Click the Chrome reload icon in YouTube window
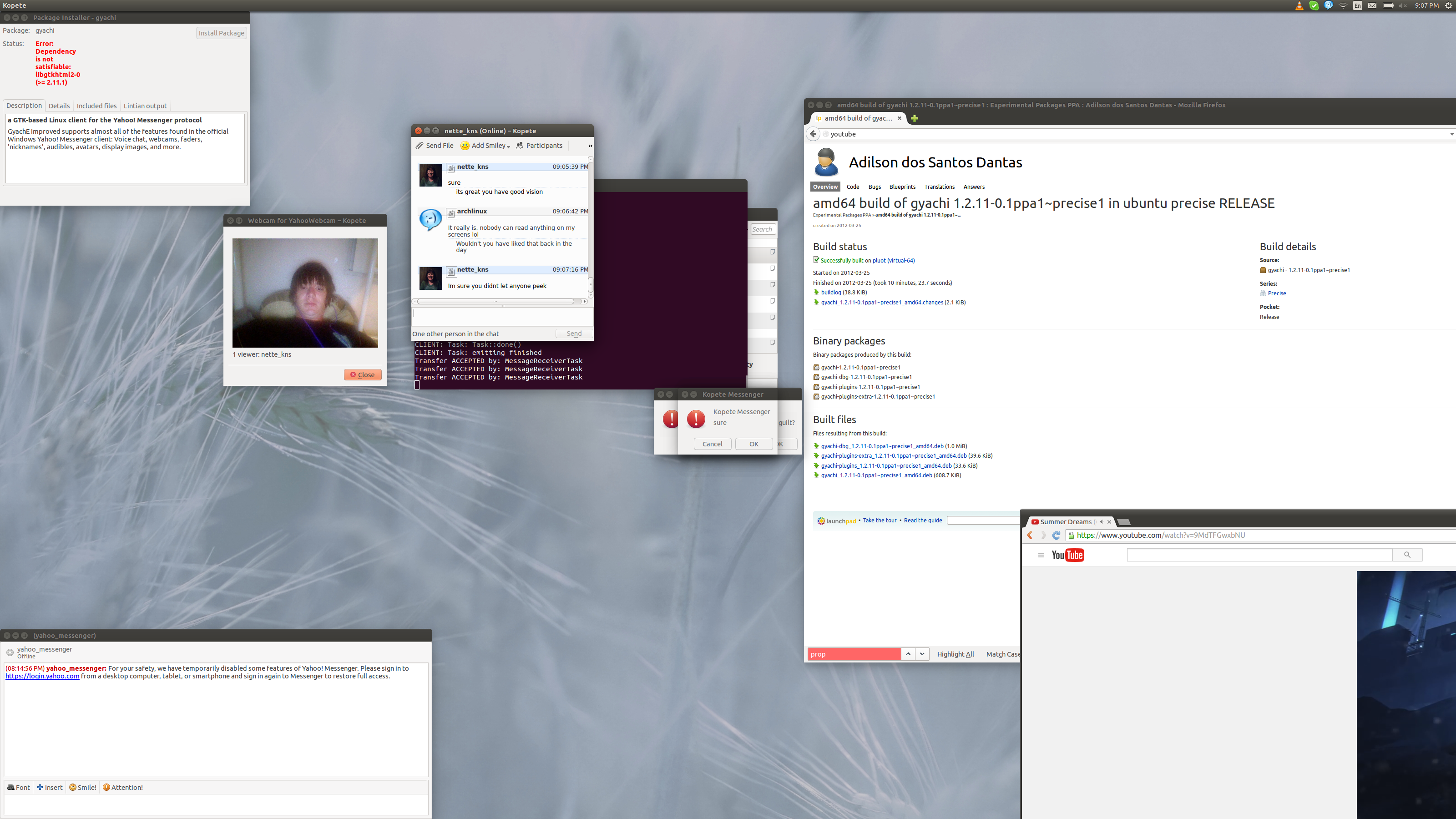 pos(1056,535)
